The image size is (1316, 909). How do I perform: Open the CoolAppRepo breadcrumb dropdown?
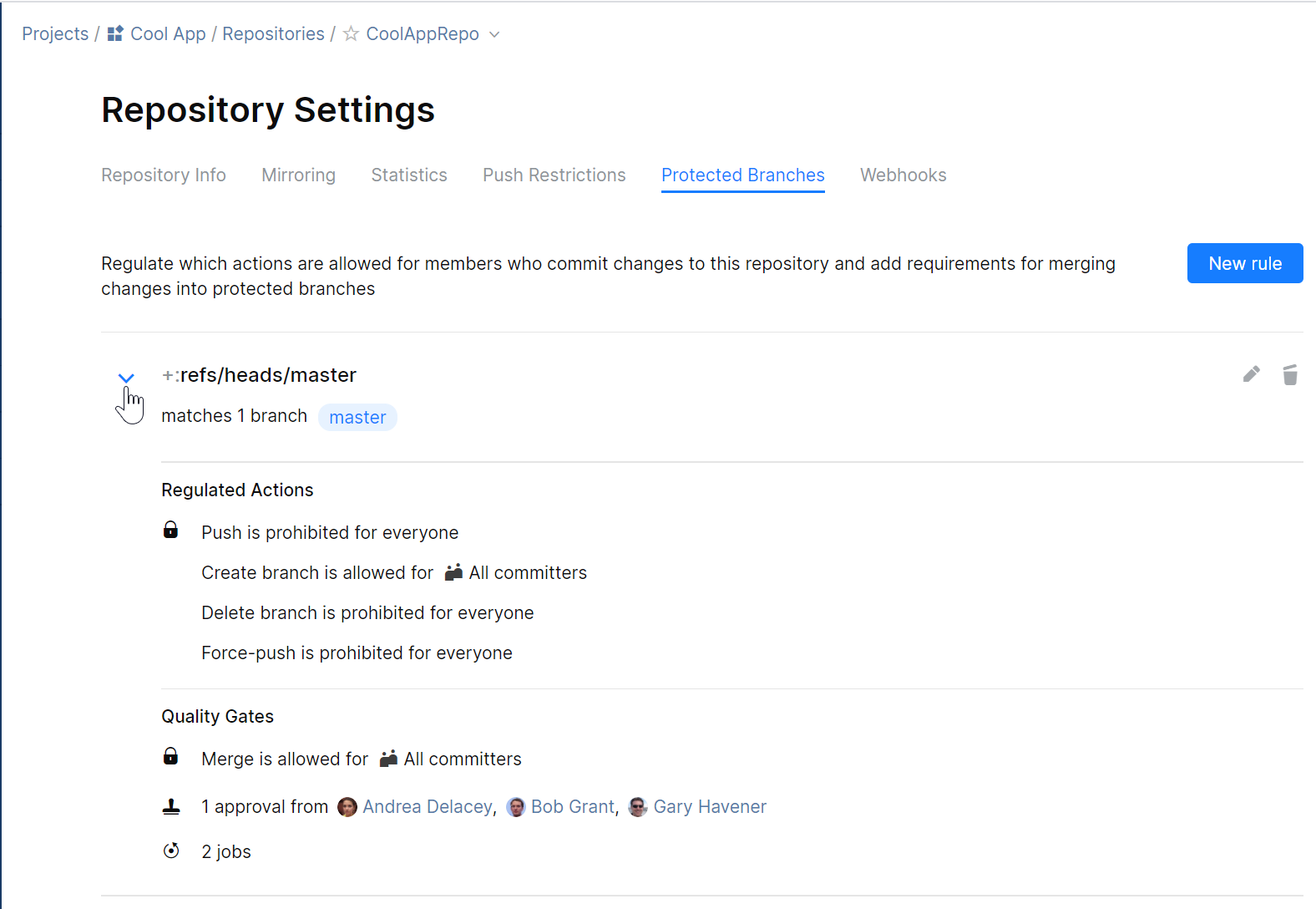click(x=494, y=34)
